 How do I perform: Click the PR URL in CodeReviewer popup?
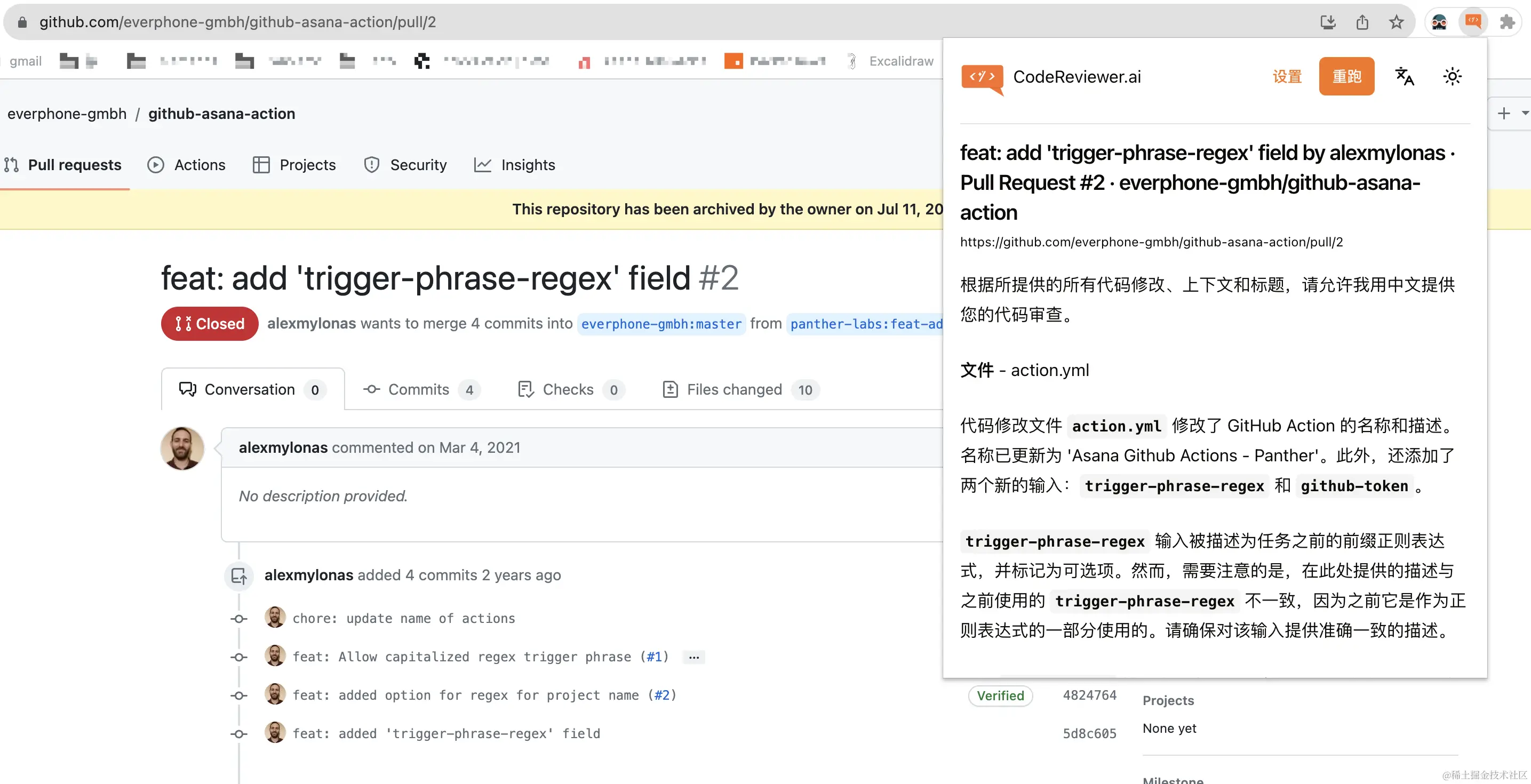[x=1151, y=242]
